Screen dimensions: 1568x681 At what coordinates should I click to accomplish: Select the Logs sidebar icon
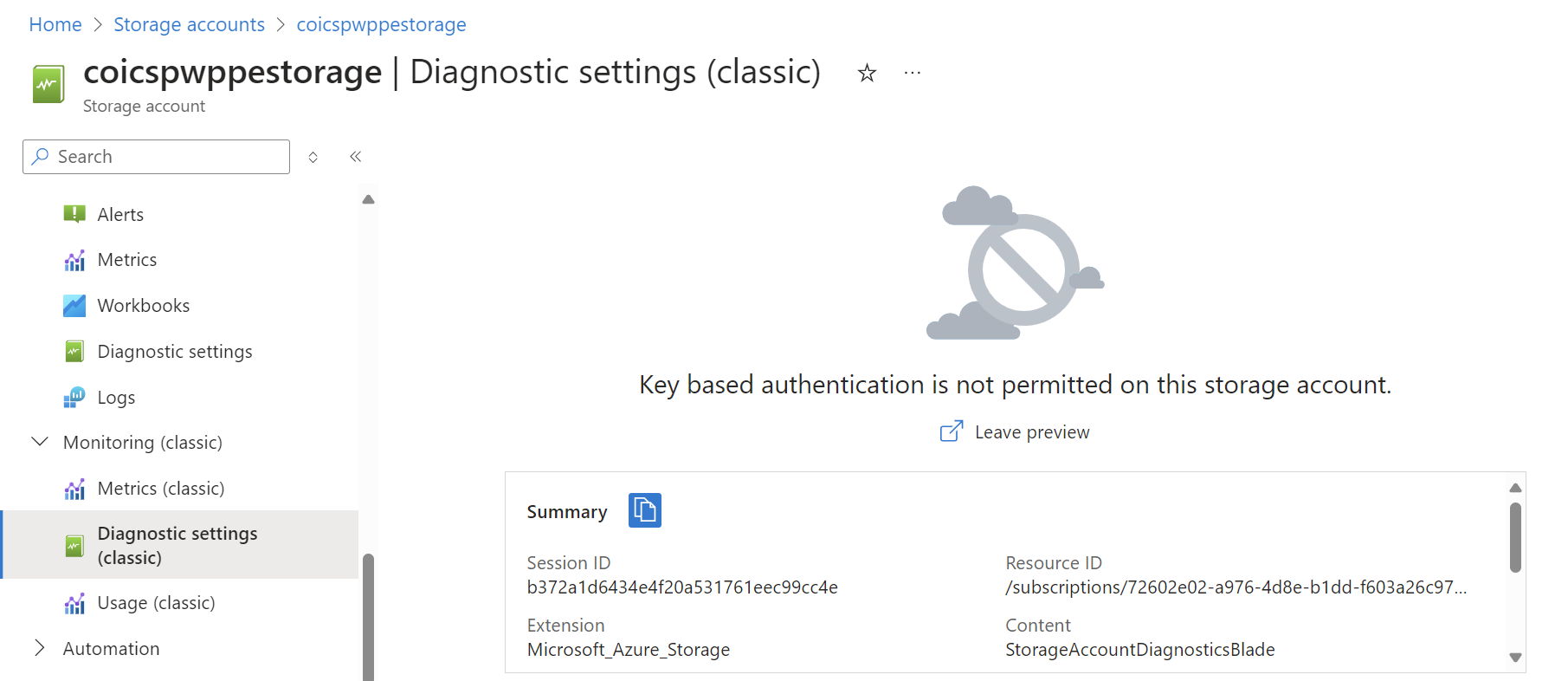tap(74, 397)
